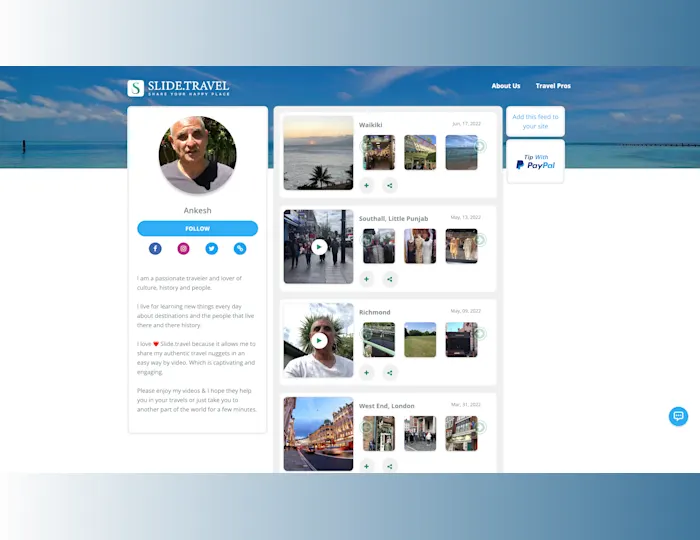View Ankesh's profile photo
Screen dimensions: 700x540
click(x=197, y=155)
